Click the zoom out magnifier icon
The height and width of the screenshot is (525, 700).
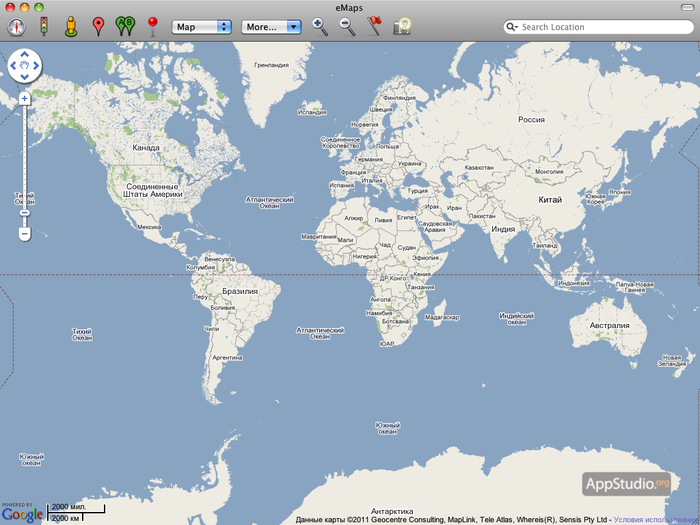(x=347, y=27)
